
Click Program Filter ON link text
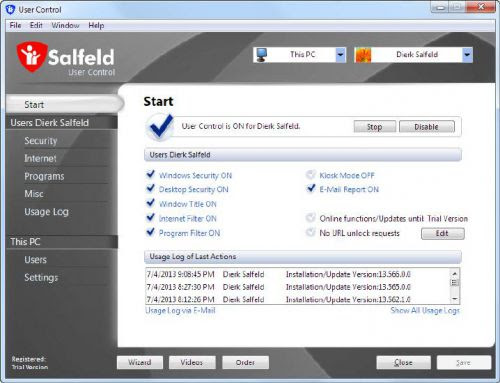pyautogui.click(x=189, y=233)
